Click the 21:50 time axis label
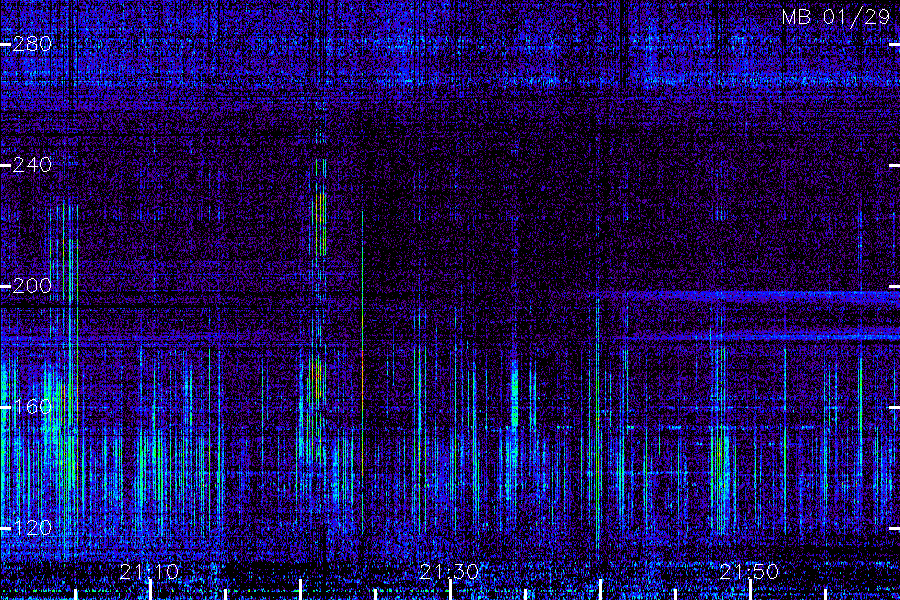This screenshot has height=600, width=900. pos(749,572)
